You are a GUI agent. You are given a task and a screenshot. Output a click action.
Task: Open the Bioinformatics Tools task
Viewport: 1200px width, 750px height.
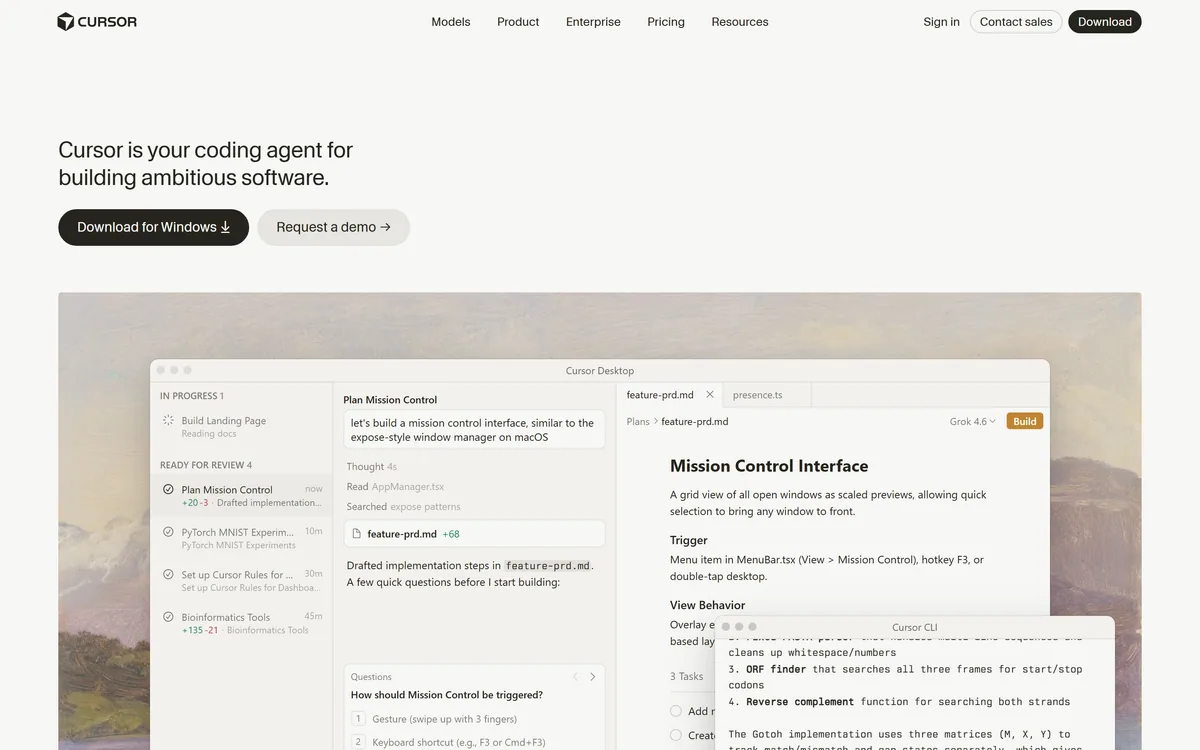pos(241,623)
